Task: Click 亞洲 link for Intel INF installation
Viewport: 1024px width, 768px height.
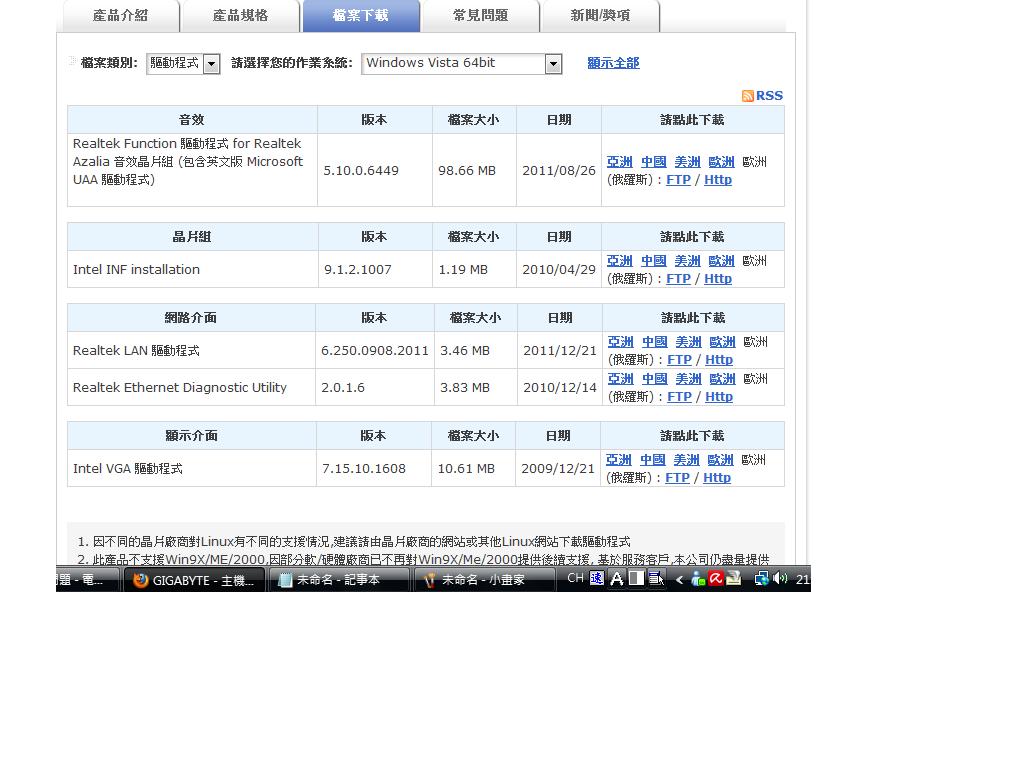Action: tap(620, 261)
